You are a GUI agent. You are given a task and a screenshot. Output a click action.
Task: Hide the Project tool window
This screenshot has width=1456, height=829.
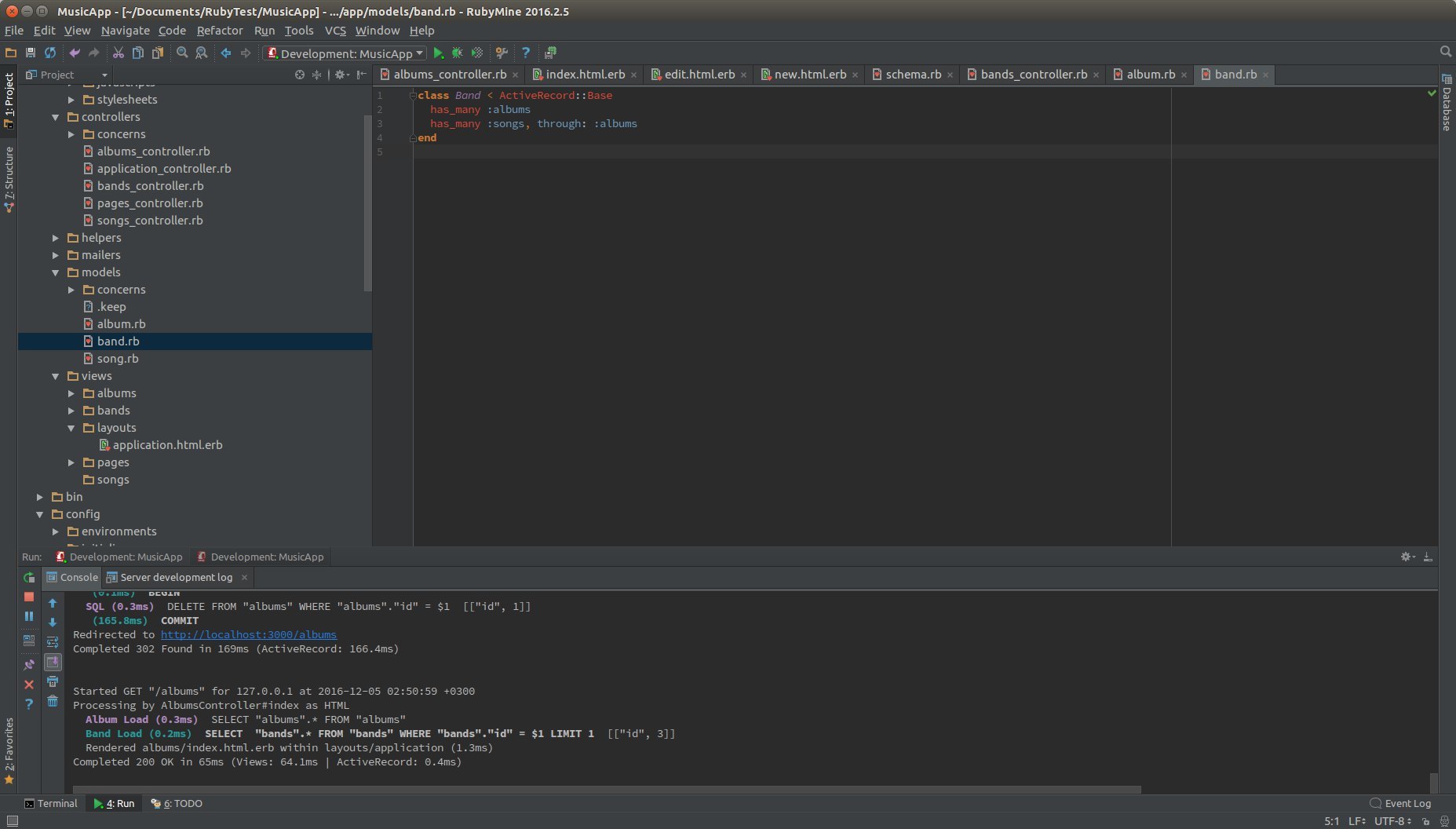coord(361,75)
